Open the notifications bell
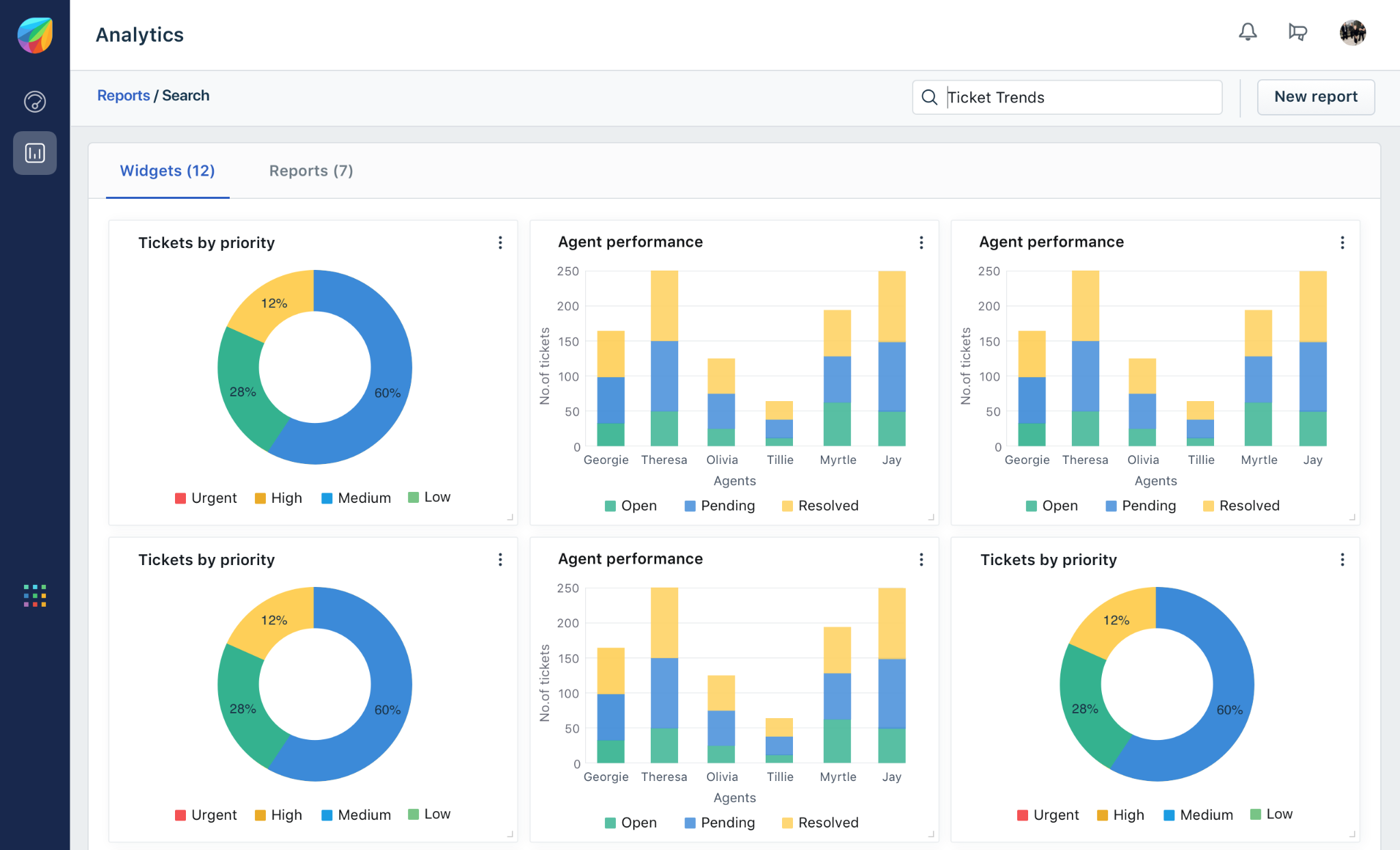Viewport: 1400px width, 850px height. (x=1248, y=32)
